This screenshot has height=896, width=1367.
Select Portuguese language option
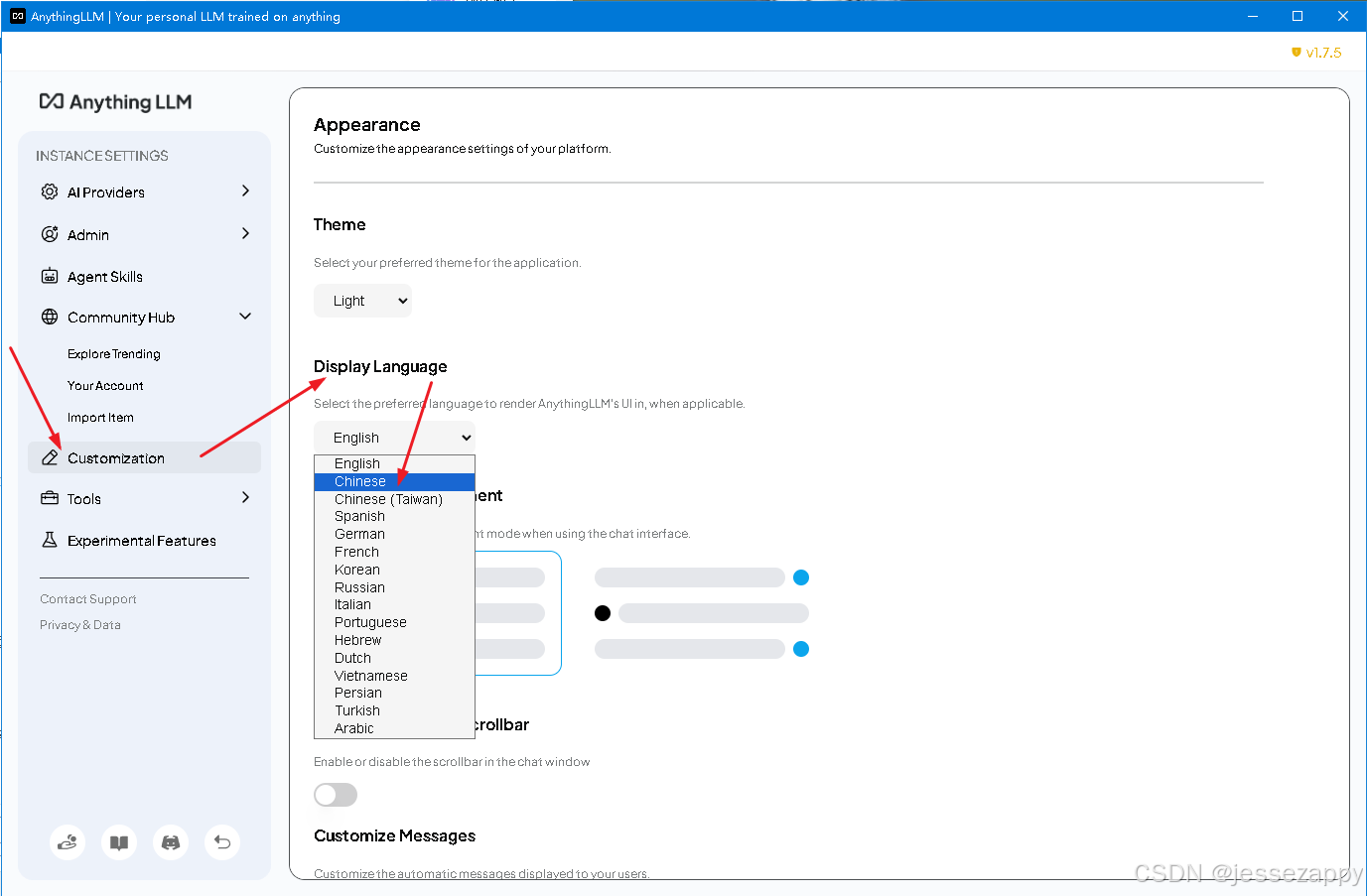coord(394,622)
